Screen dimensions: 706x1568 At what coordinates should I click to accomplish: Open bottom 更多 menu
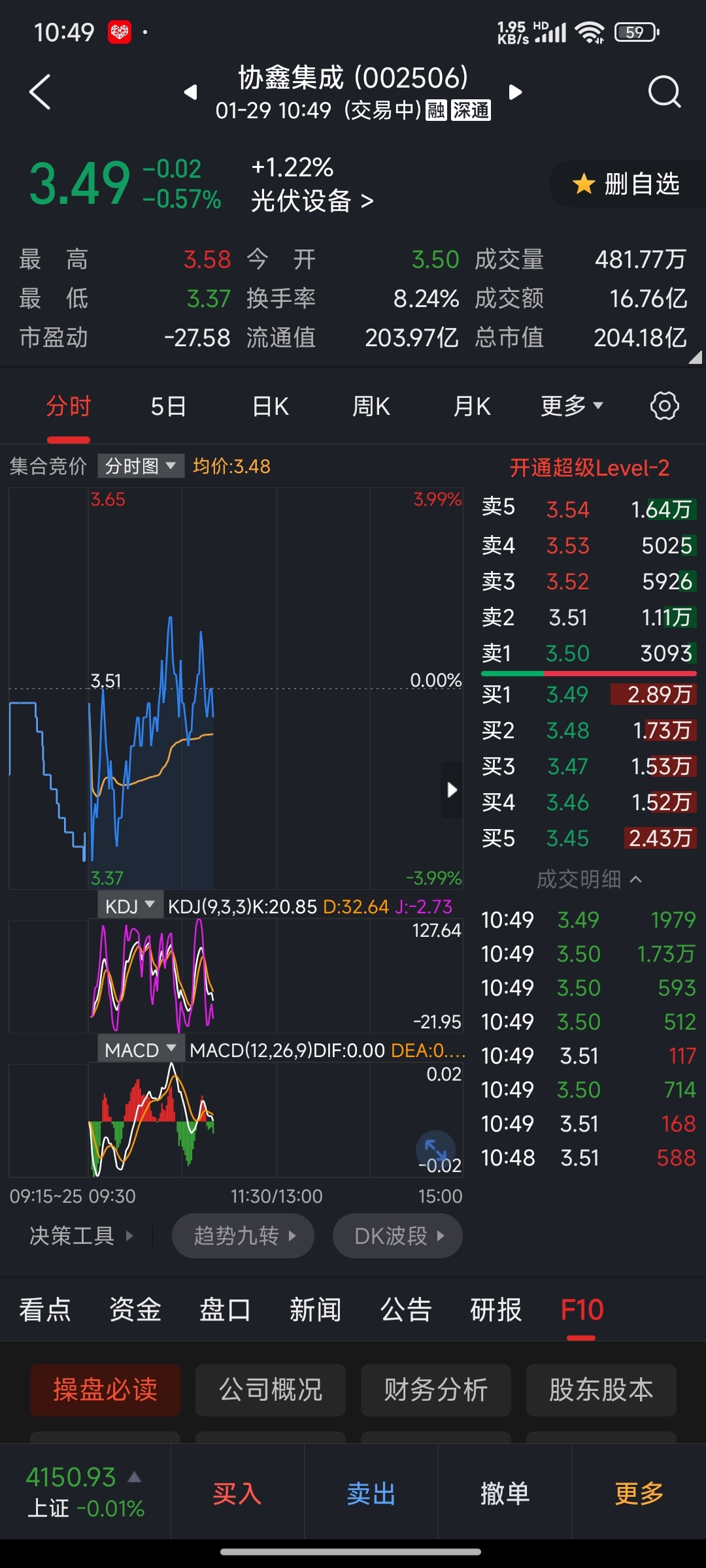[639, 1494]
